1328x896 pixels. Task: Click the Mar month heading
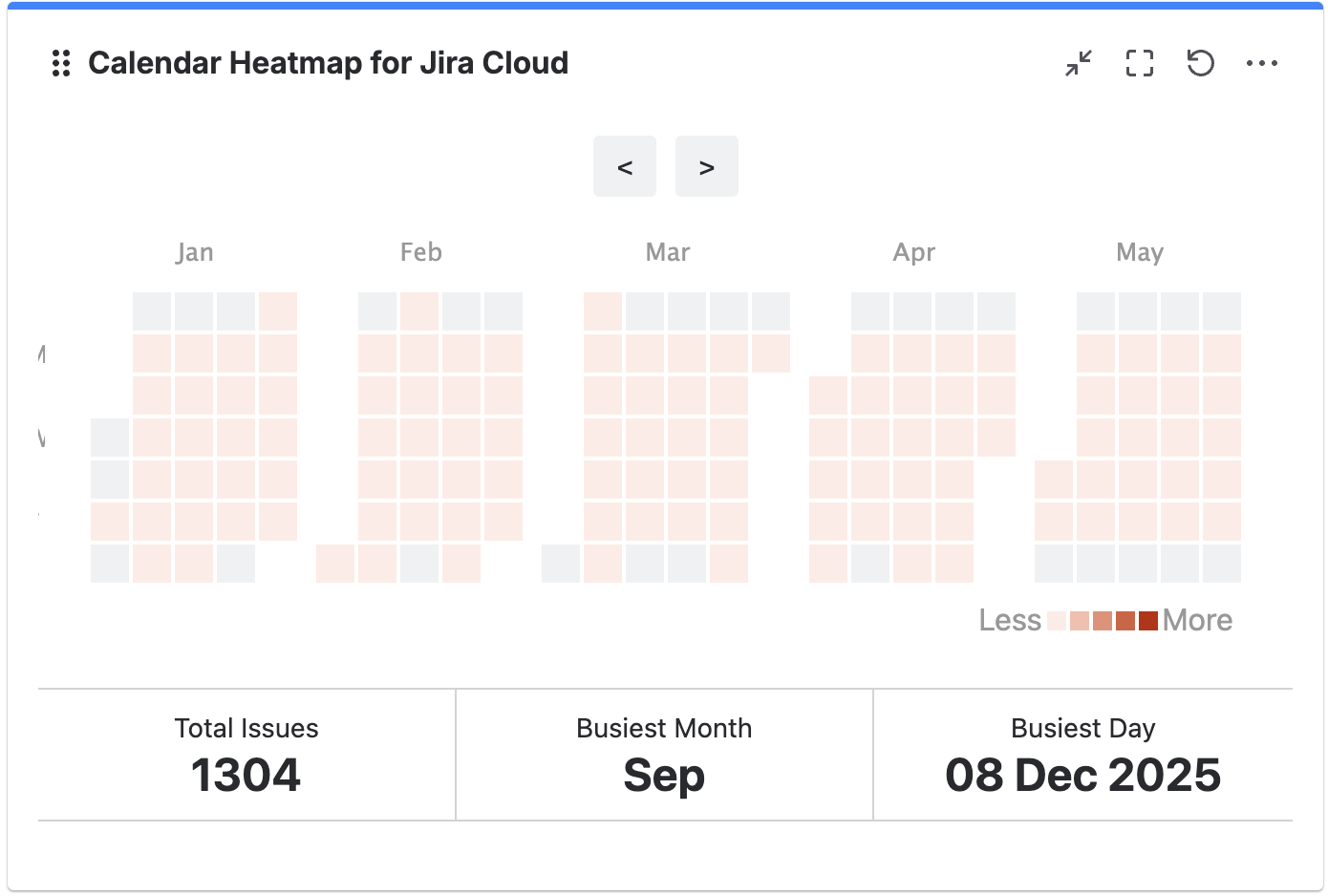(668, 252)
